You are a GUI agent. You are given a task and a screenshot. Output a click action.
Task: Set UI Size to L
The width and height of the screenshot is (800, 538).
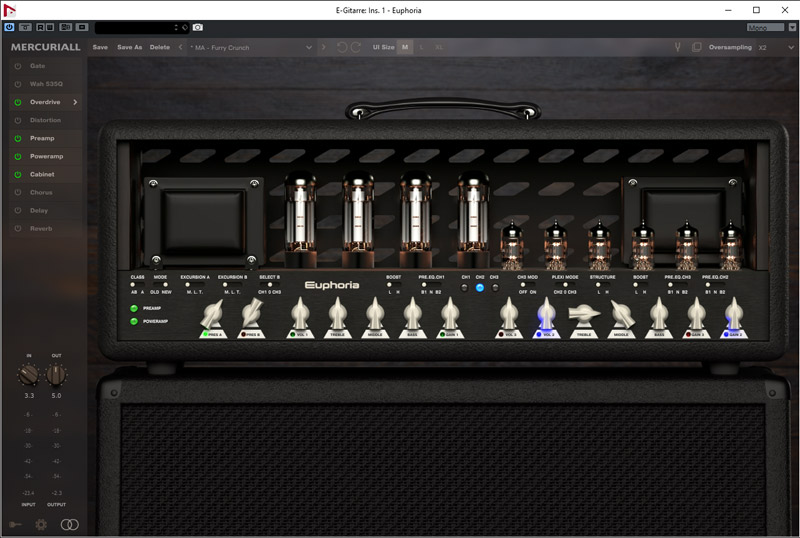pos(421,47)
